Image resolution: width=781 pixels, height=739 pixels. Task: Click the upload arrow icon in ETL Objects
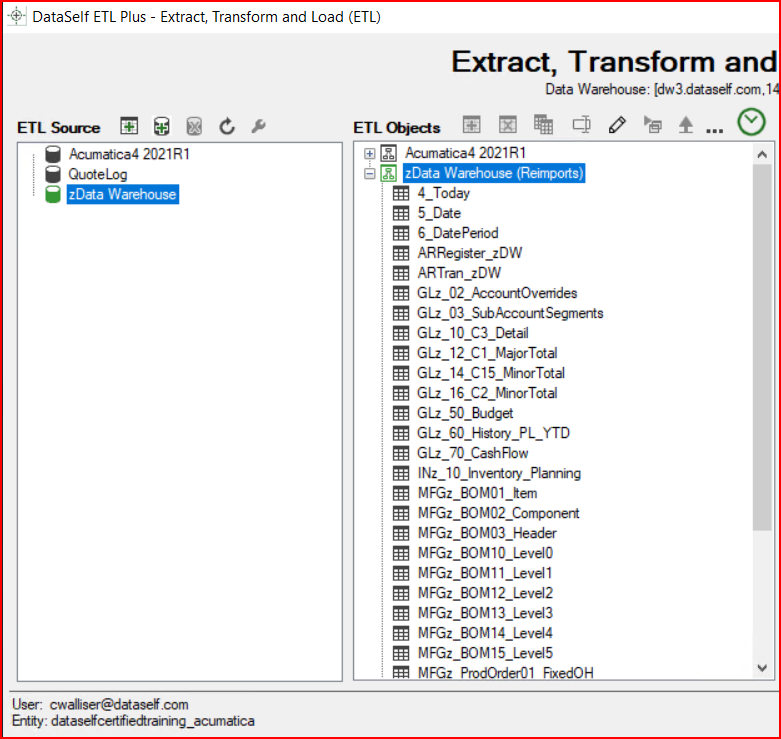click(x=686, y=125)
